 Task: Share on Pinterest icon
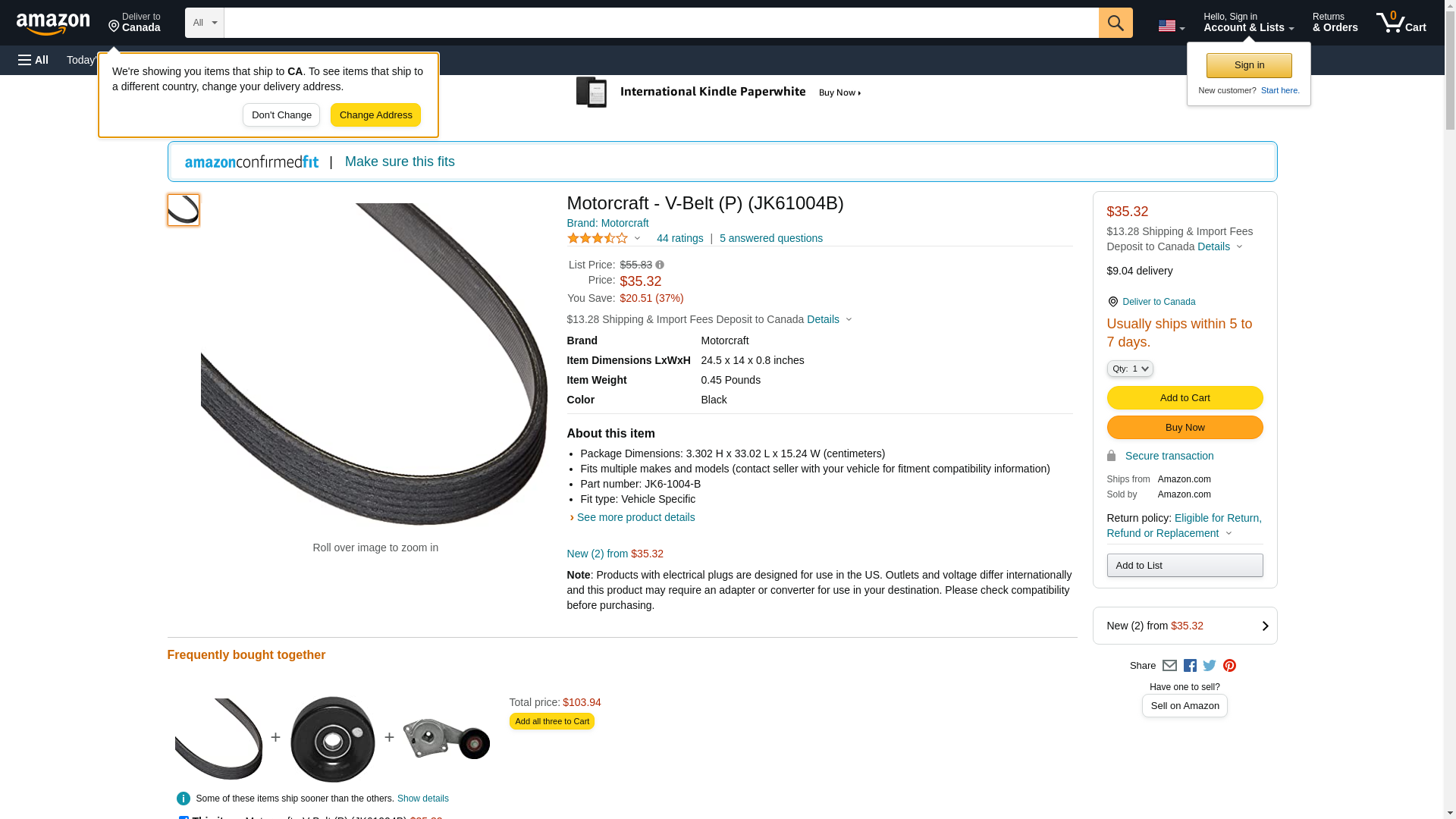click(1229, 666)
